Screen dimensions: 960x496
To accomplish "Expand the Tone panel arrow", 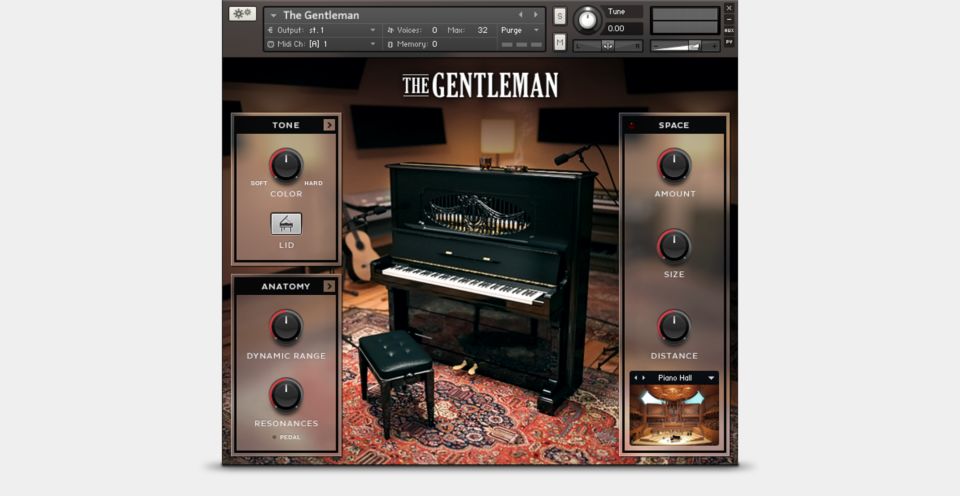I will click(329, 125).
